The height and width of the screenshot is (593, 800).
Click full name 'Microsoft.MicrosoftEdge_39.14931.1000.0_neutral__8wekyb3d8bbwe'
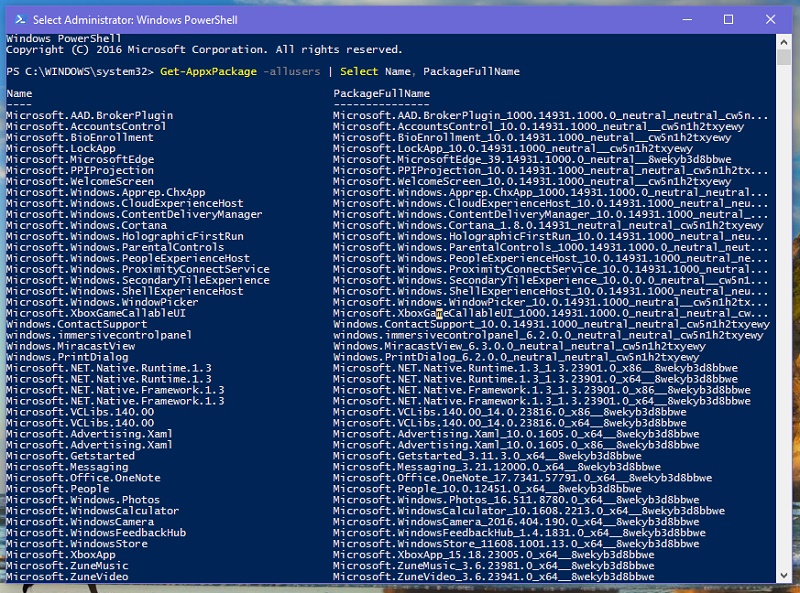[x=532, y=159]
